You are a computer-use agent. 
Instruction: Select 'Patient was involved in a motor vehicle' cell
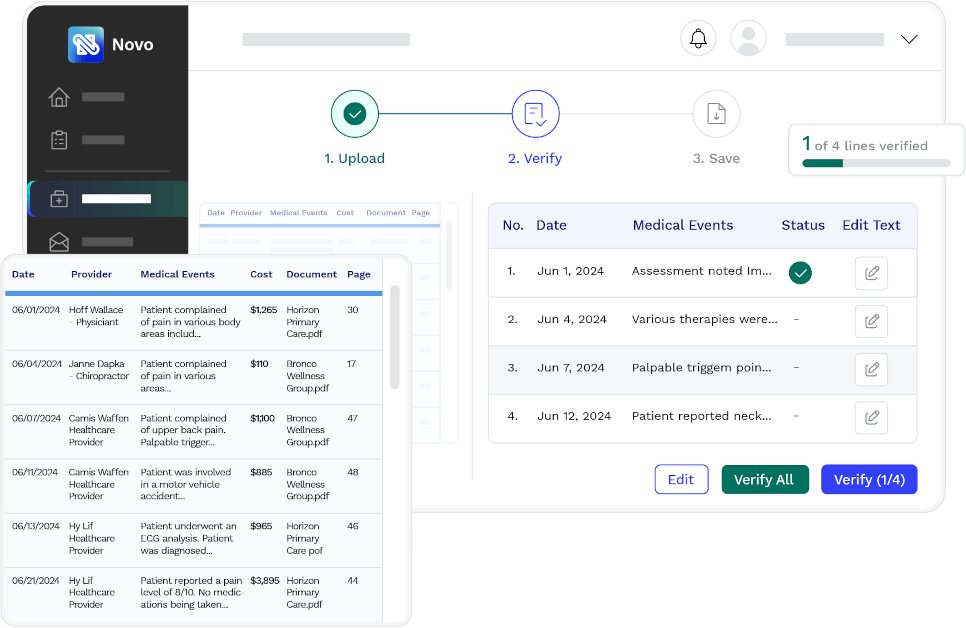pyautogui.click(x=185, y=484)
